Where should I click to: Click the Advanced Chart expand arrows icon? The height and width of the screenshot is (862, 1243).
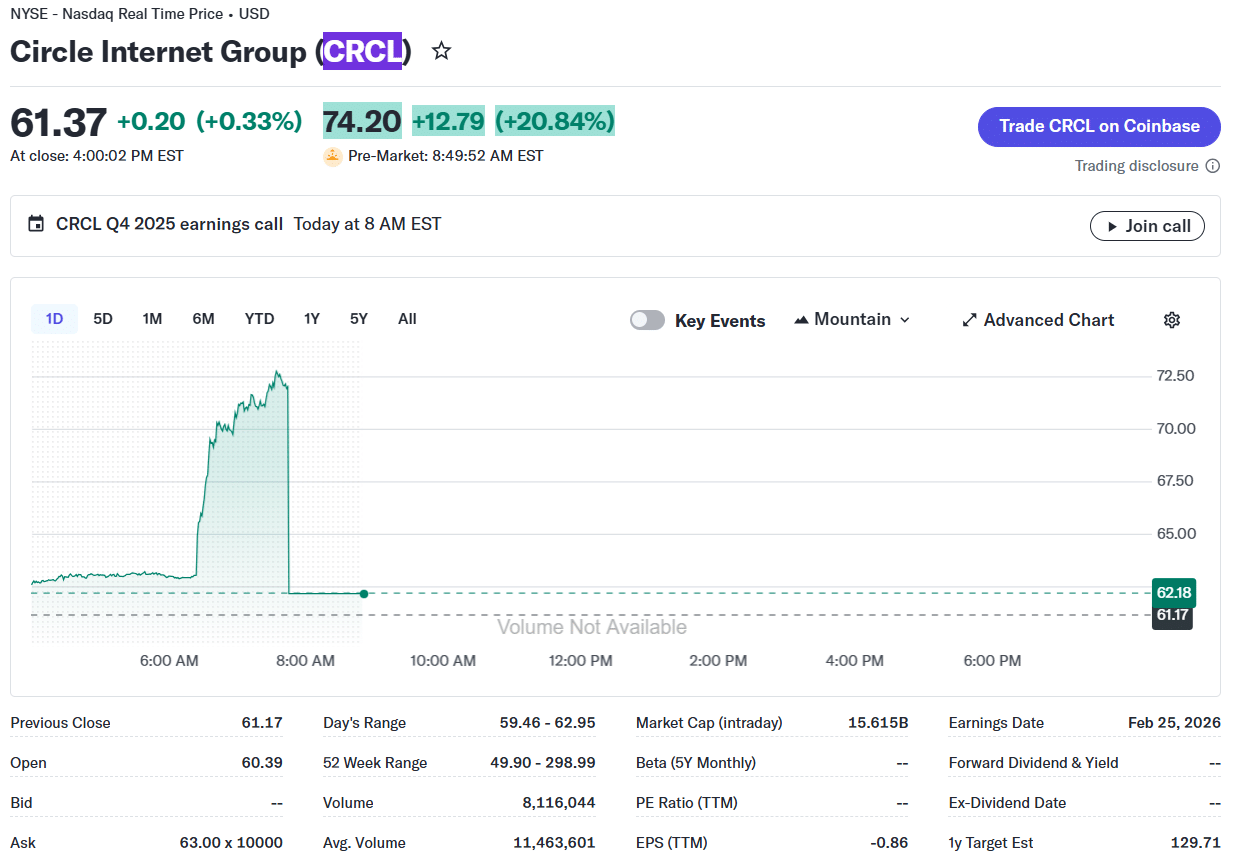(969, 320)
